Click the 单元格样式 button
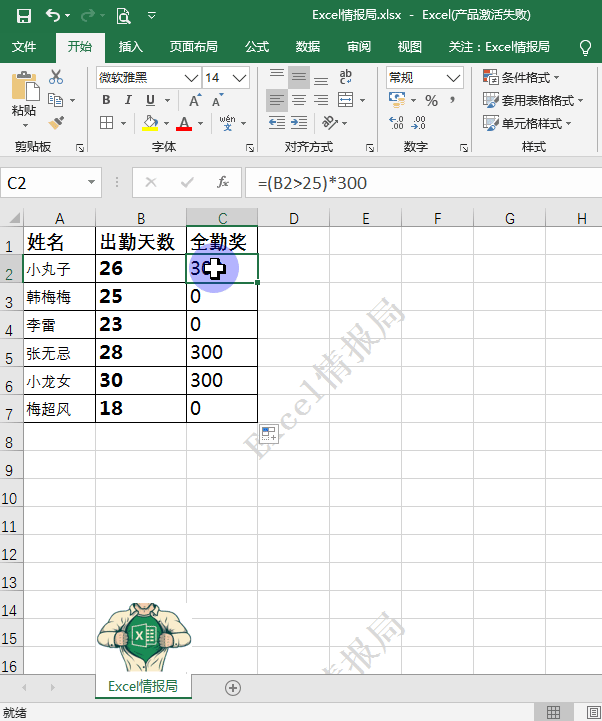 [528, 123]
